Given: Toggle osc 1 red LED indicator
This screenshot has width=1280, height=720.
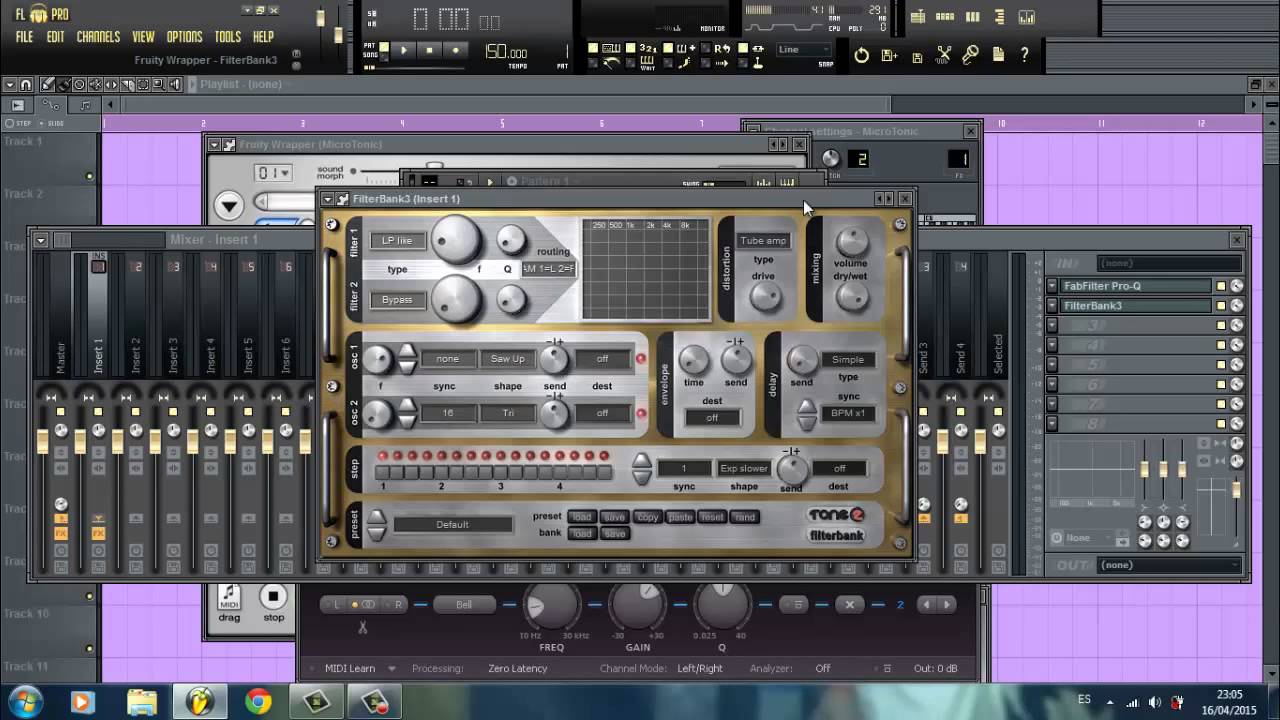Looking at the screenshot, I should click(x=641, y=359).
